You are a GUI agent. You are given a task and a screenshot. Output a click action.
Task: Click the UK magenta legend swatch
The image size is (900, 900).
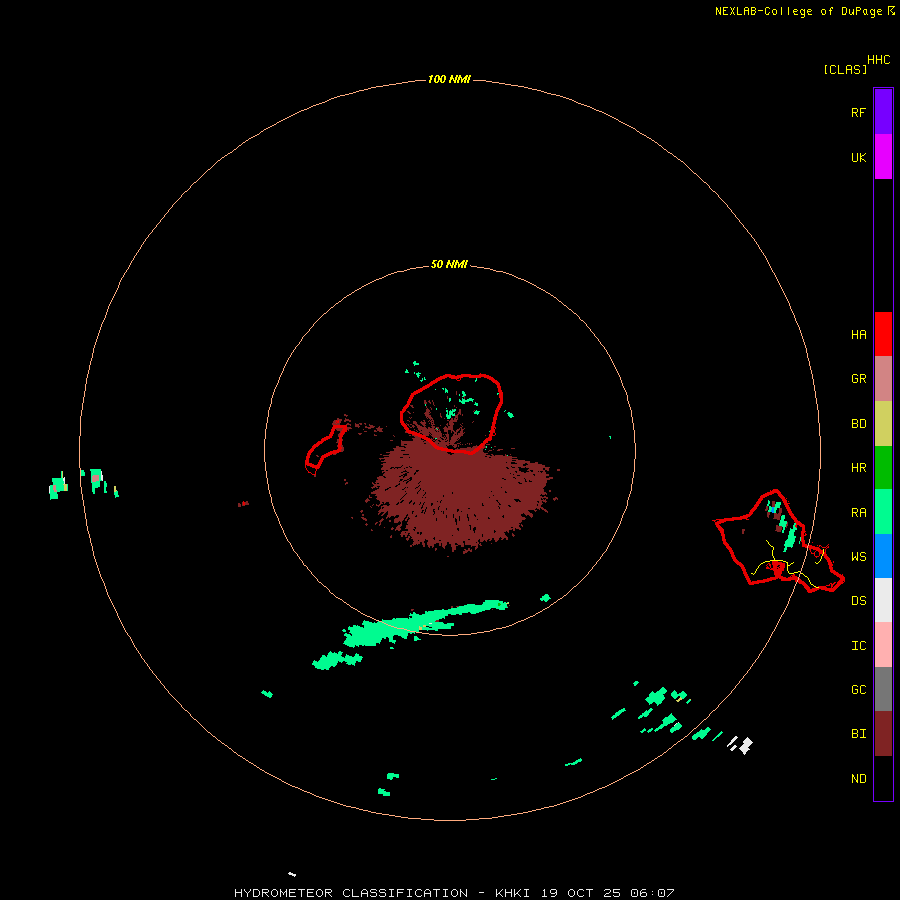click(x=883, y=157)
